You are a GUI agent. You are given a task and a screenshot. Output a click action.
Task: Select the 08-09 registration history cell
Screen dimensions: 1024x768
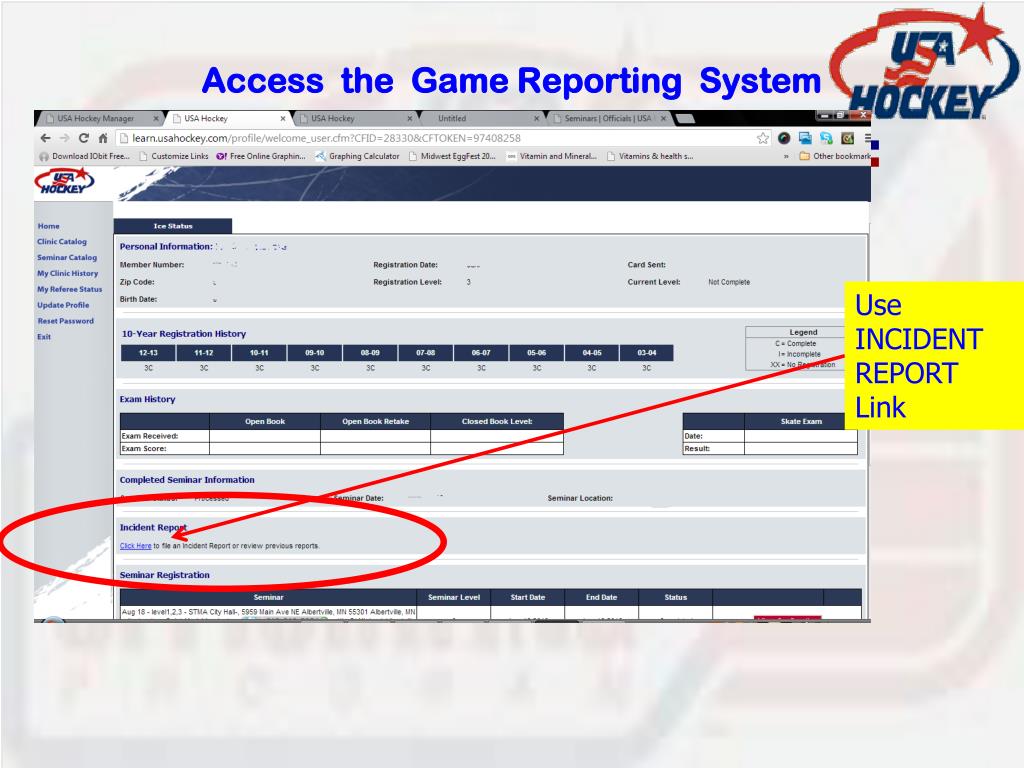[370, 353]
